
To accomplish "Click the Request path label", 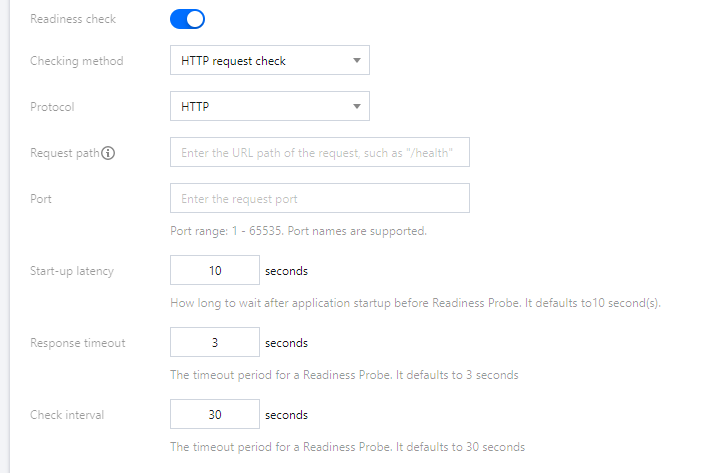I will (x=65, y=153).
